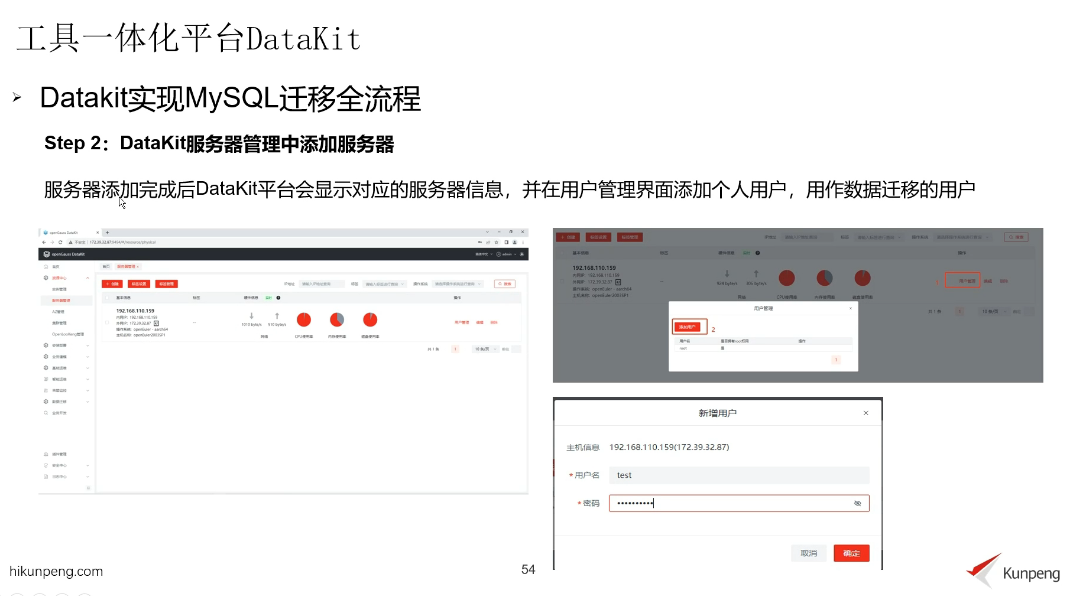This screenshot has width=1084, height=596.
Task: Open page-size dropdown in right dimmed screenshot
Action: (993, 312)
